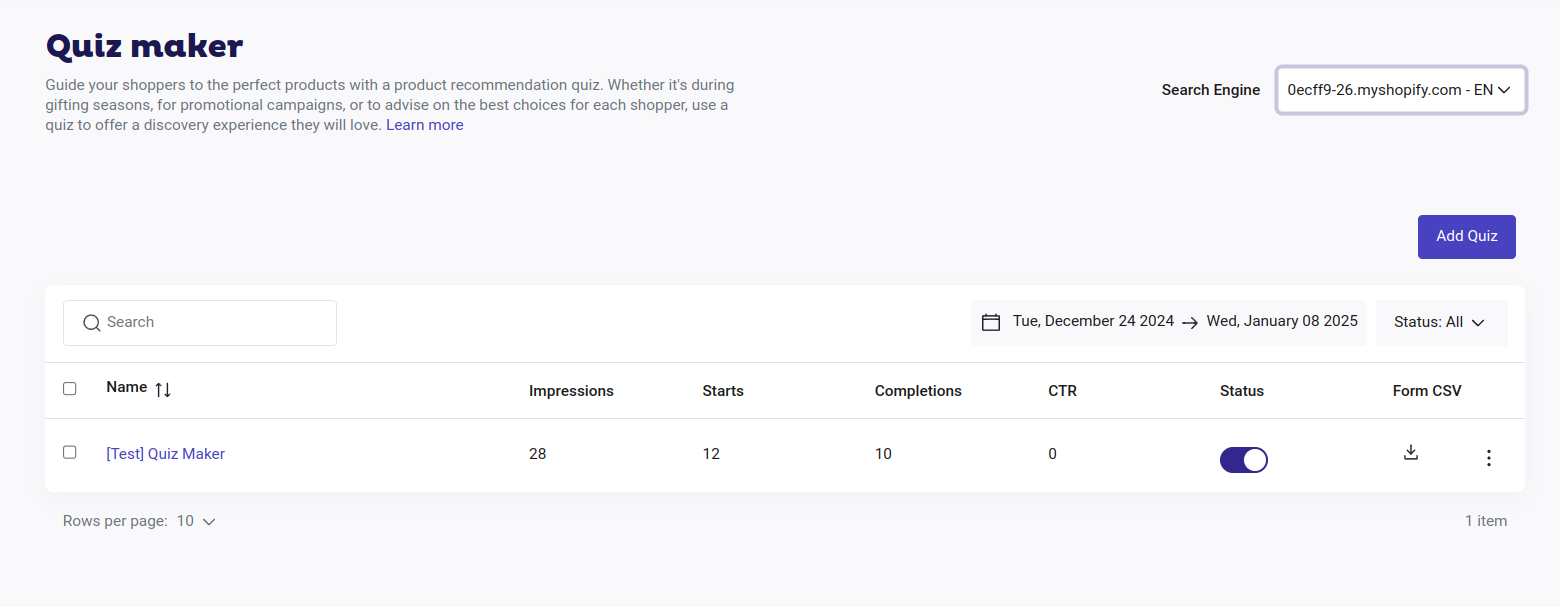Click the Completions column header
This screenshot has height=607, width=1560.
point(918,391)
